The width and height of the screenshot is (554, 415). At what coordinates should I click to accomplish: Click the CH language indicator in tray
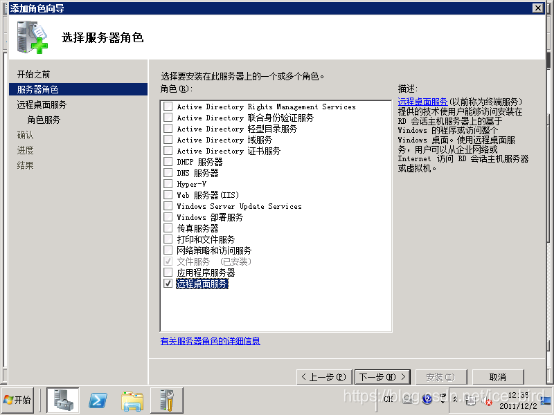click(x=388, y=399)
